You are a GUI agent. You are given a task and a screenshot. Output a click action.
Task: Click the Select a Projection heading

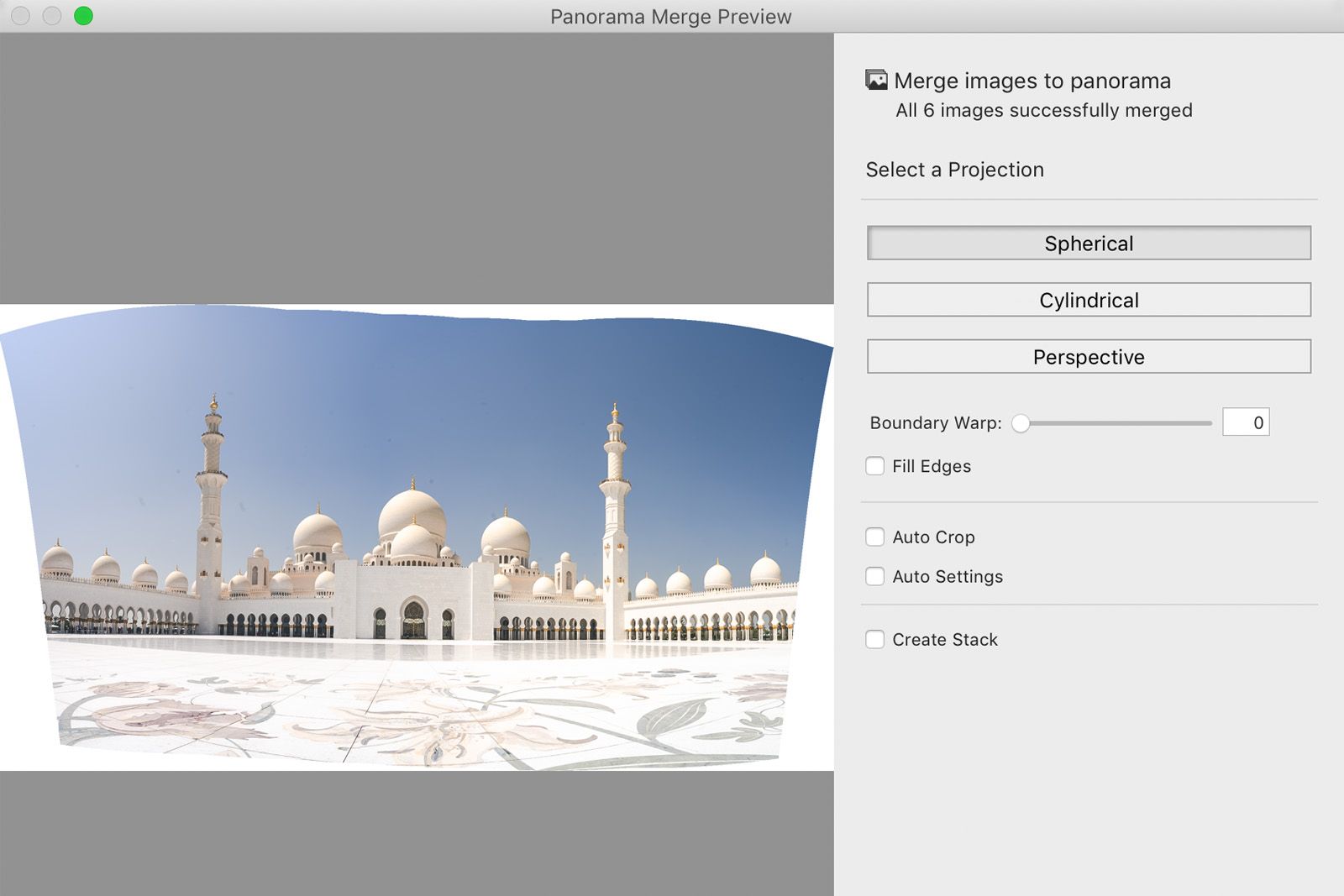(955, 169)
